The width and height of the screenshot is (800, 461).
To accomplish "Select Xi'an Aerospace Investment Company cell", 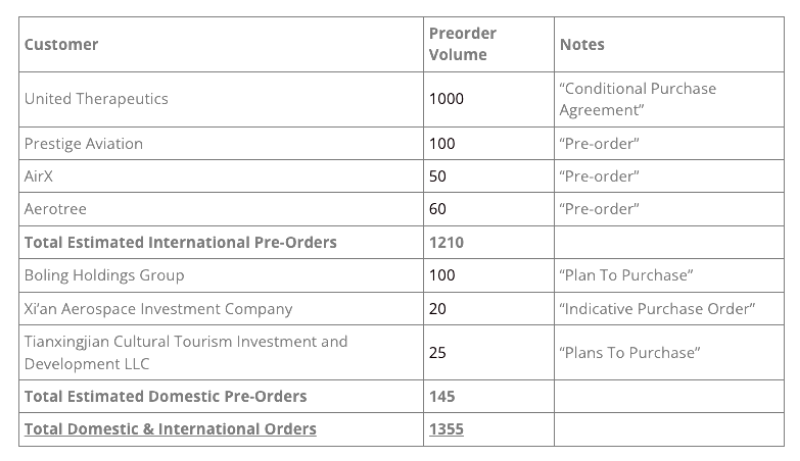I will click(156, 308).
